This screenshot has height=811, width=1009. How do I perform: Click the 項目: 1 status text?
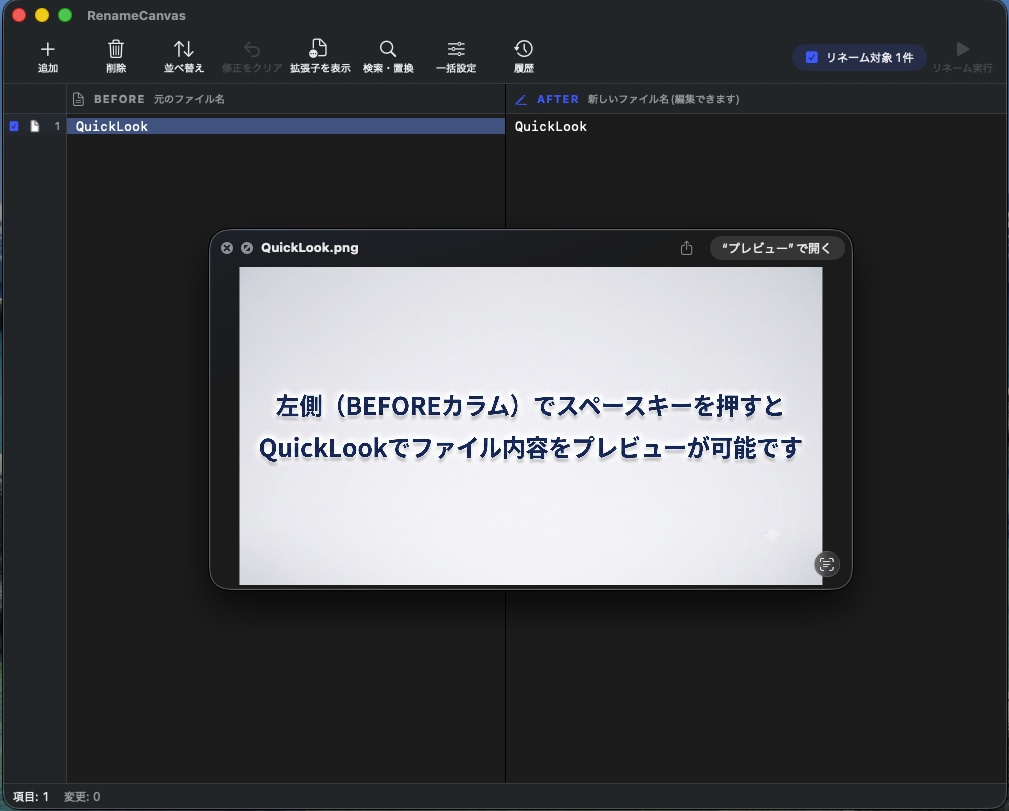[x=31, y=797]
